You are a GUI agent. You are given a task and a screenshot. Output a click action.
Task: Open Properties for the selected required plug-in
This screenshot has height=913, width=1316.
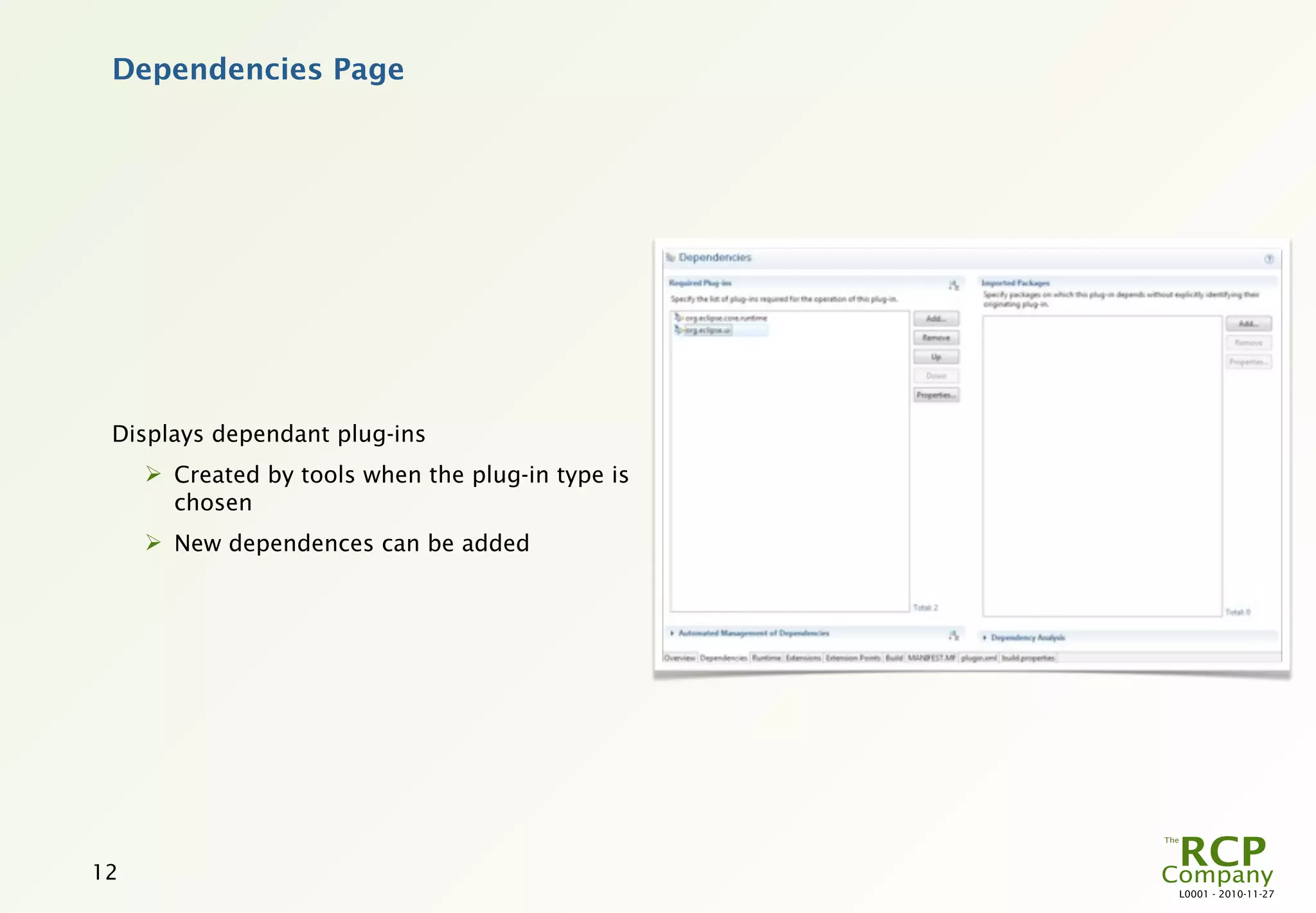click(936, 394)
